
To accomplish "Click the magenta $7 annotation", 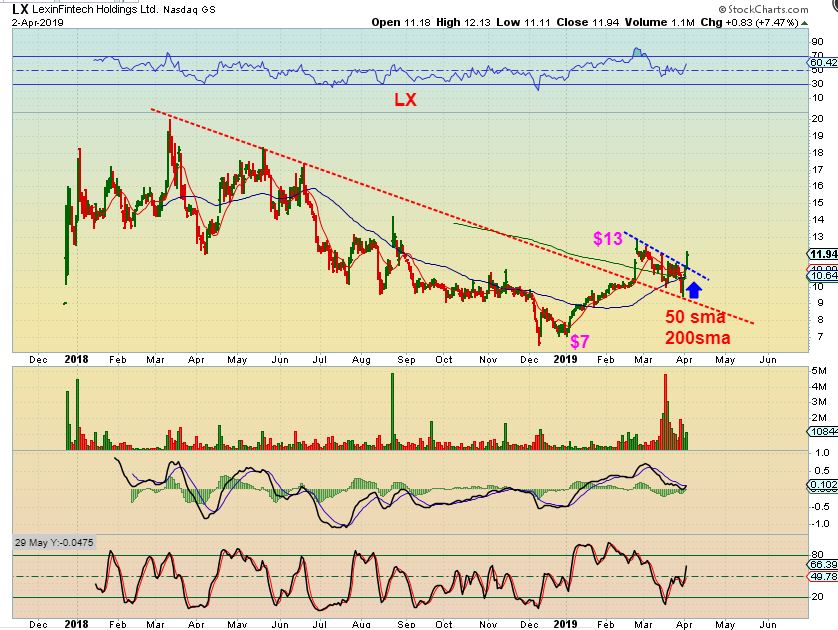I will [x=580, y=341].
